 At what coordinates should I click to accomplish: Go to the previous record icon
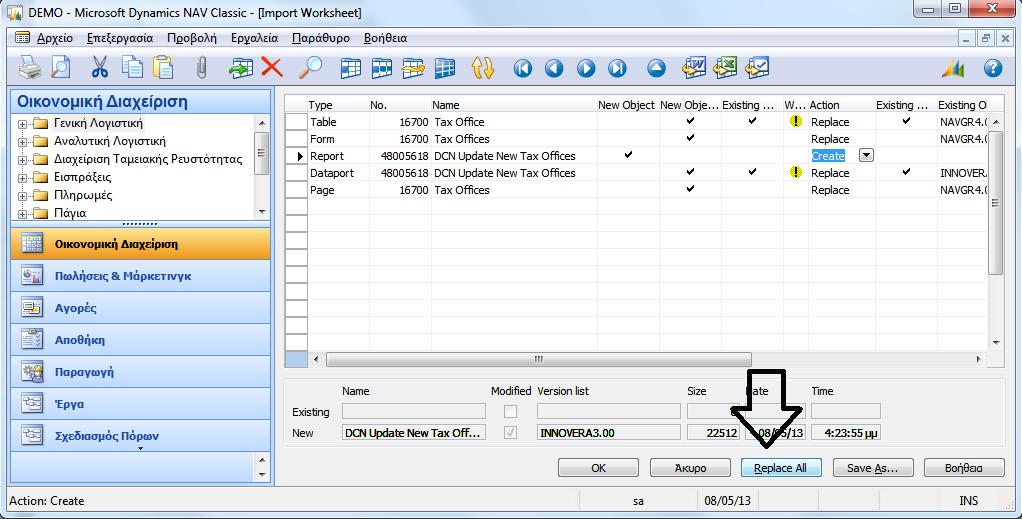(554, 68)
